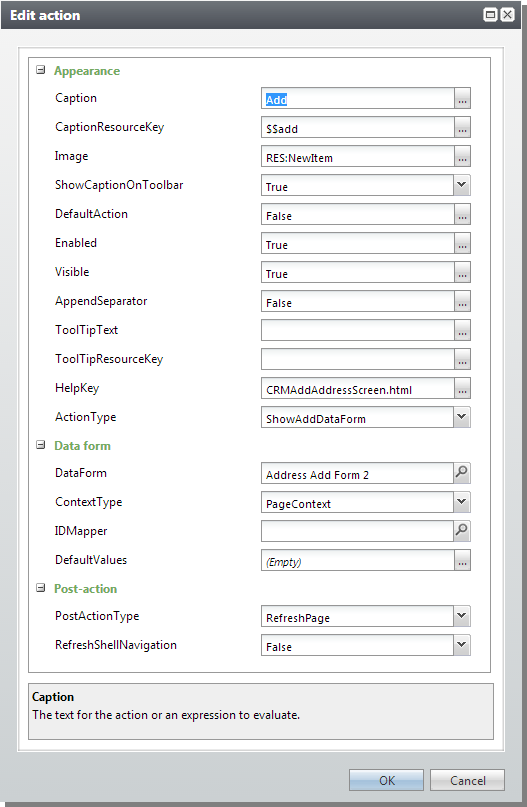Select the PostActionType property label

(x=97, y=616)
